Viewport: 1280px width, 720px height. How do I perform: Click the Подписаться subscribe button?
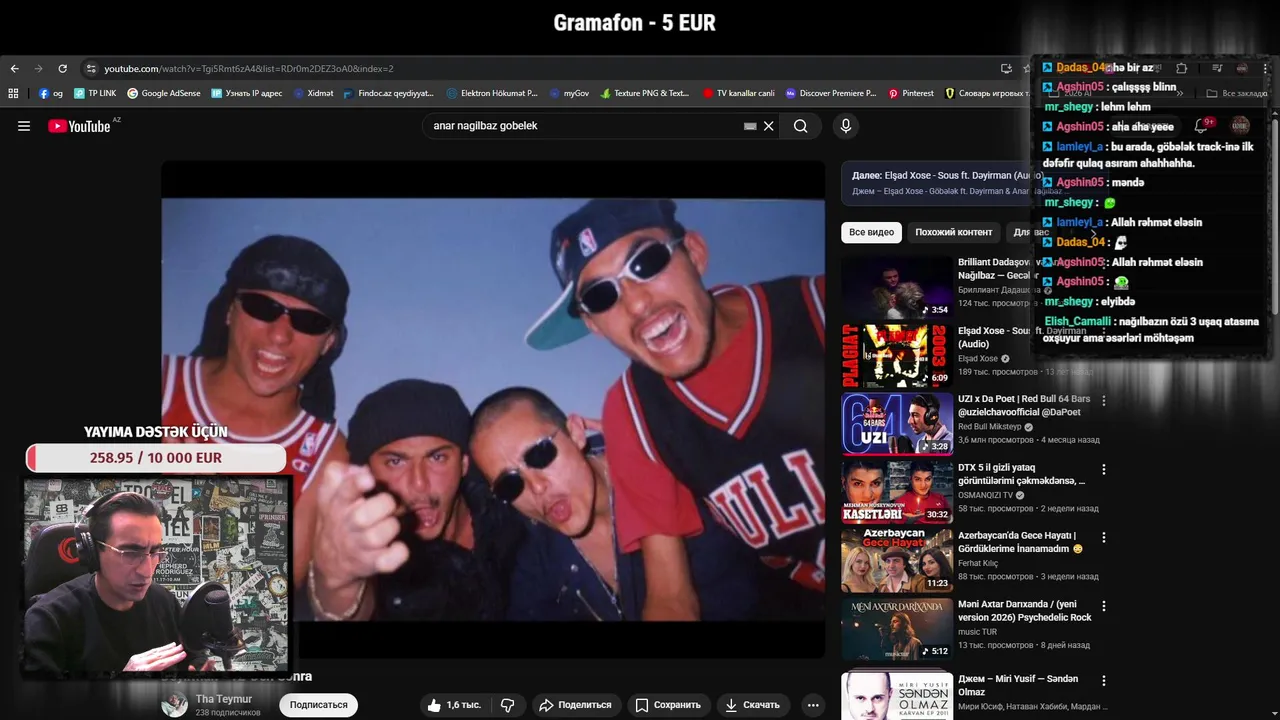pyautogui.click(x=319, y=705)
